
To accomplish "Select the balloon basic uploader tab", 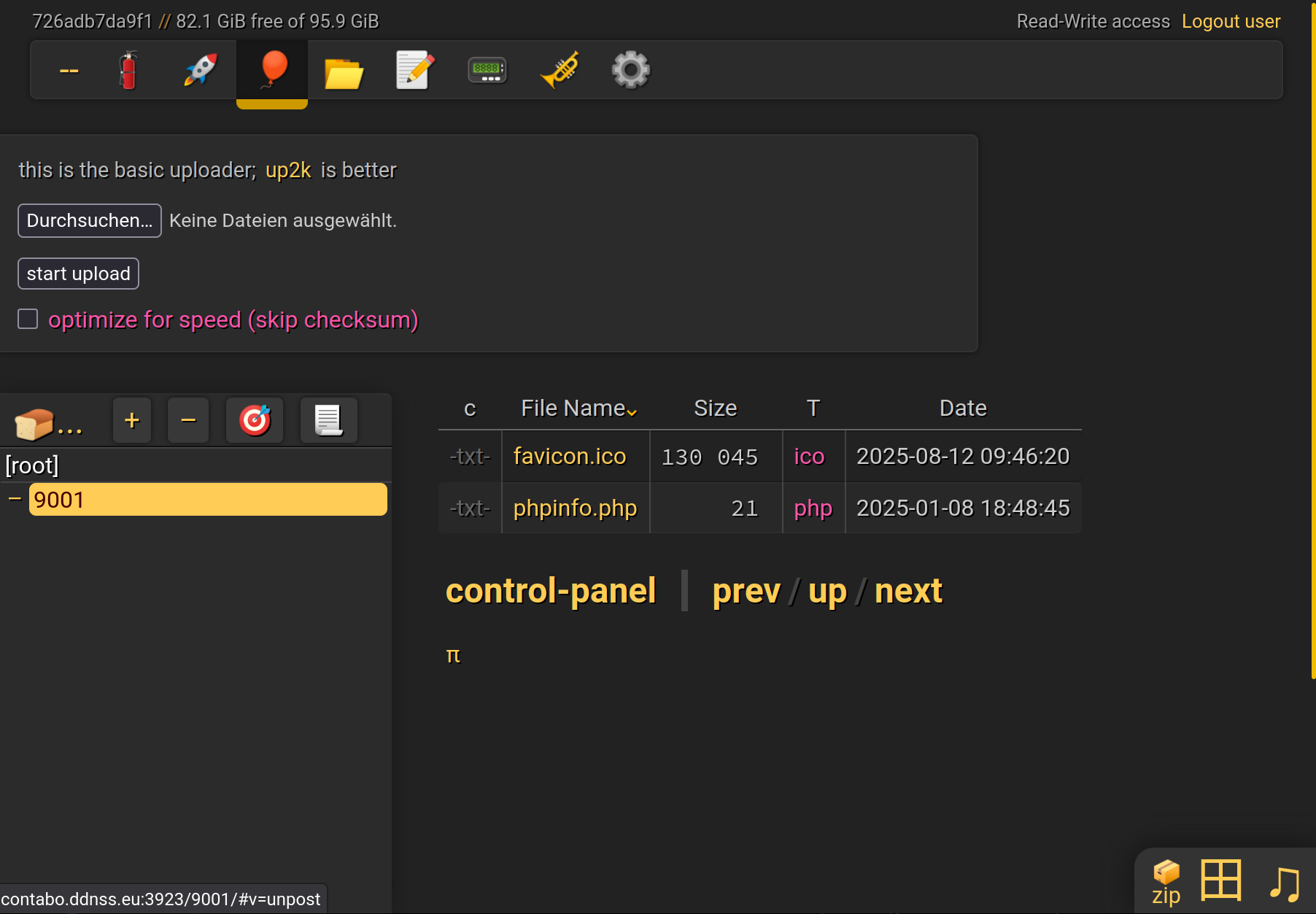I will click(272, 71).
